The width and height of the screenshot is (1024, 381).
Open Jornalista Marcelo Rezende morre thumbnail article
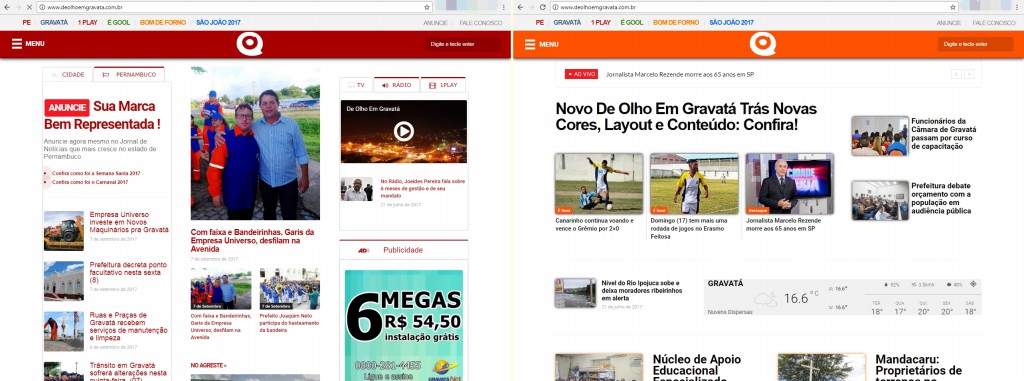[x=790, y=184]
